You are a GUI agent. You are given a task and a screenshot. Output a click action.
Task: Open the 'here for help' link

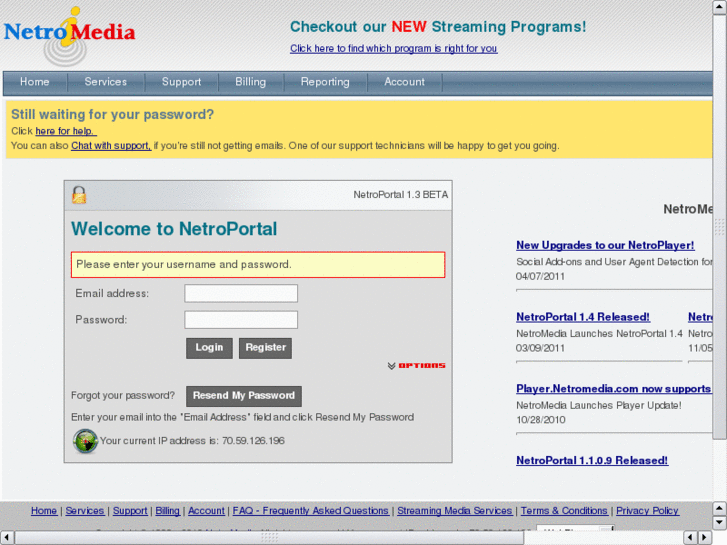pyautogui.click(x=66, y=131)
